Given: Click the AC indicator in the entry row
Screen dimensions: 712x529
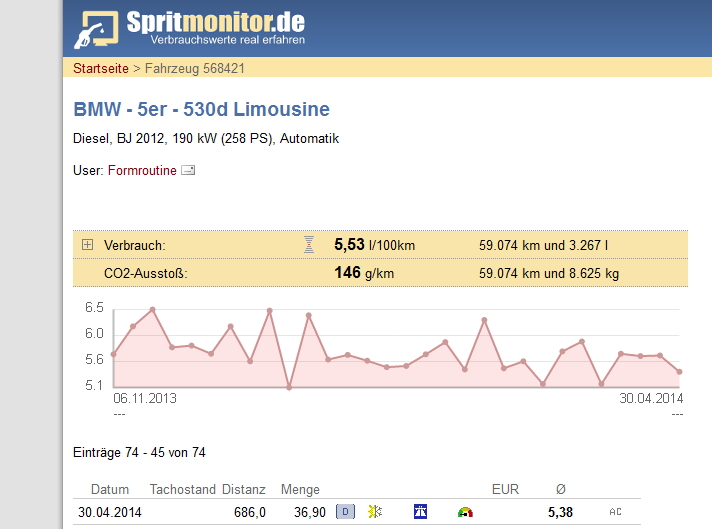Looking at the screenshot, I should point(616,512).
